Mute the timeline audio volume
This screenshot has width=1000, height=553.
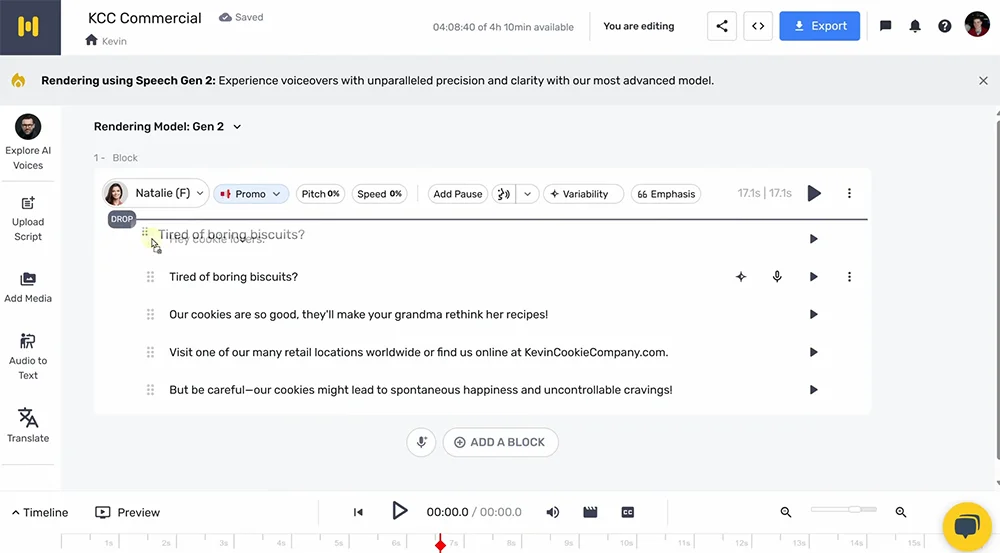coord(553,512)
